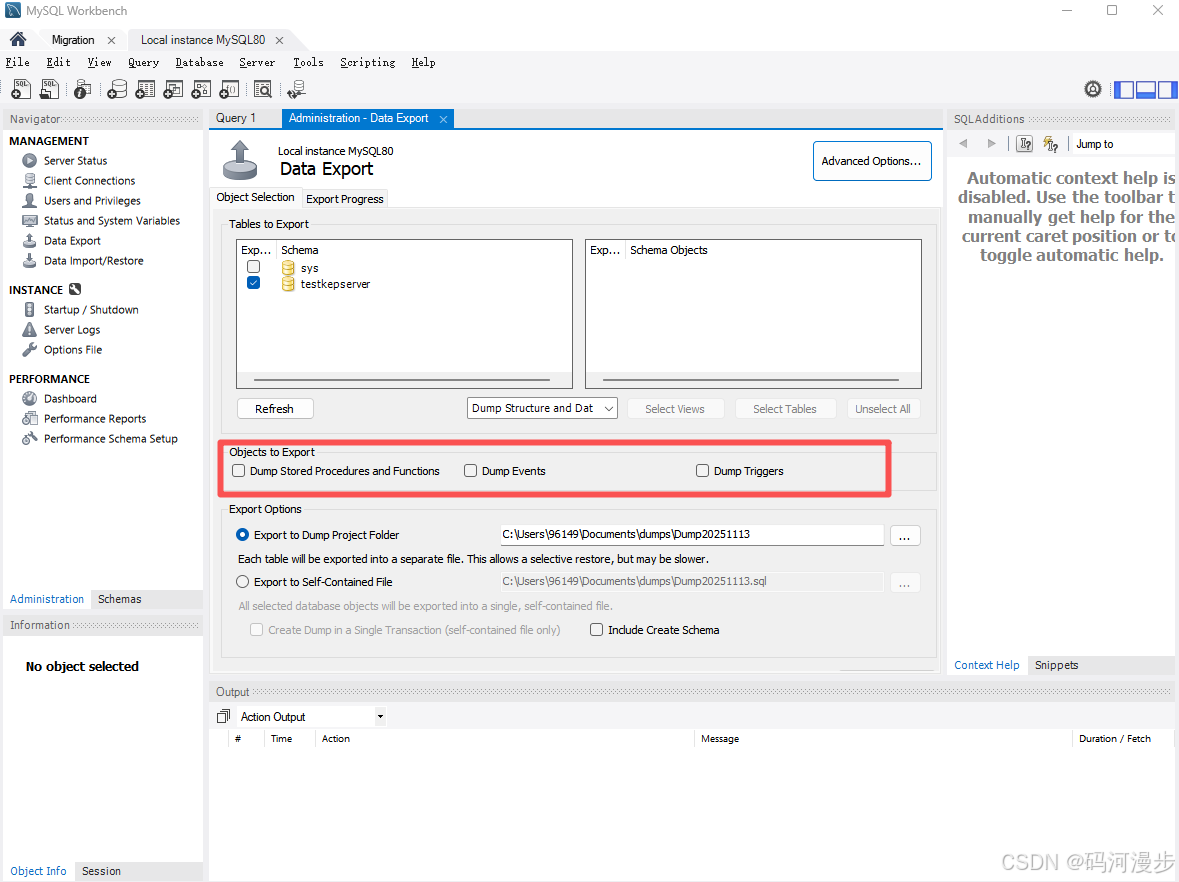Toggle automatic context help icon
The height and width of the screenshot is (882, 1179).
[1051, 144]
